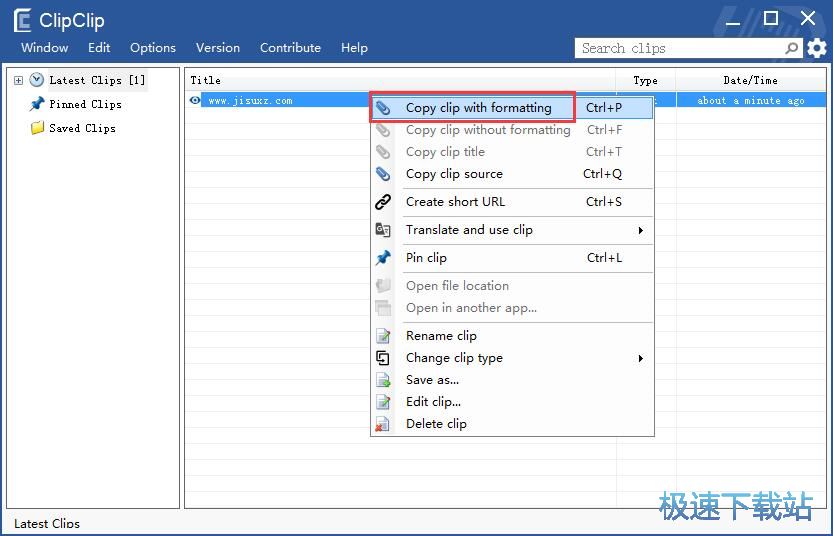Choose Copy clip source
This screenshot has height=536, width=833.
(x=512, y=174)
